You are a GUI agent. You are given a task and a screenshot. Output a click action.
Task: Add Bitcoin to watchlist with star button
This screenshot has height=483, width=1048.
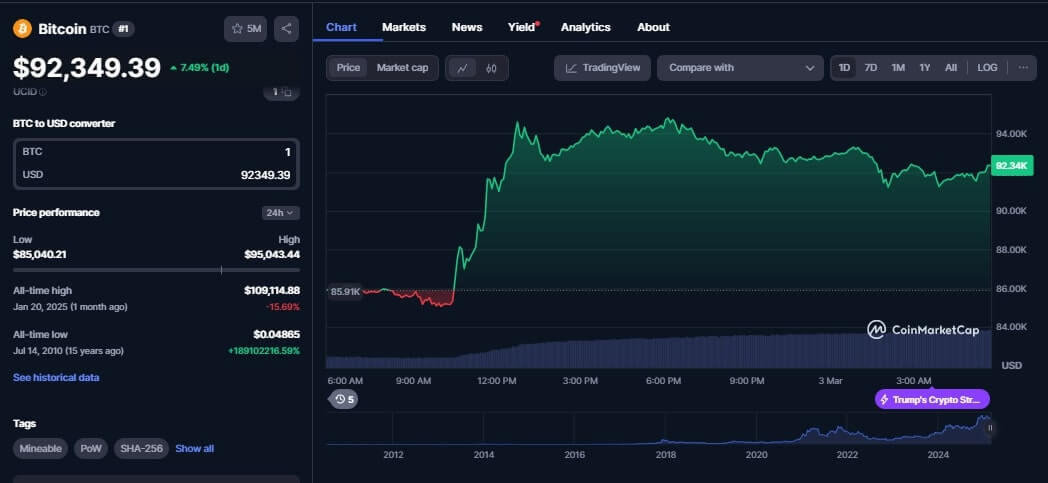coord(245,29)
